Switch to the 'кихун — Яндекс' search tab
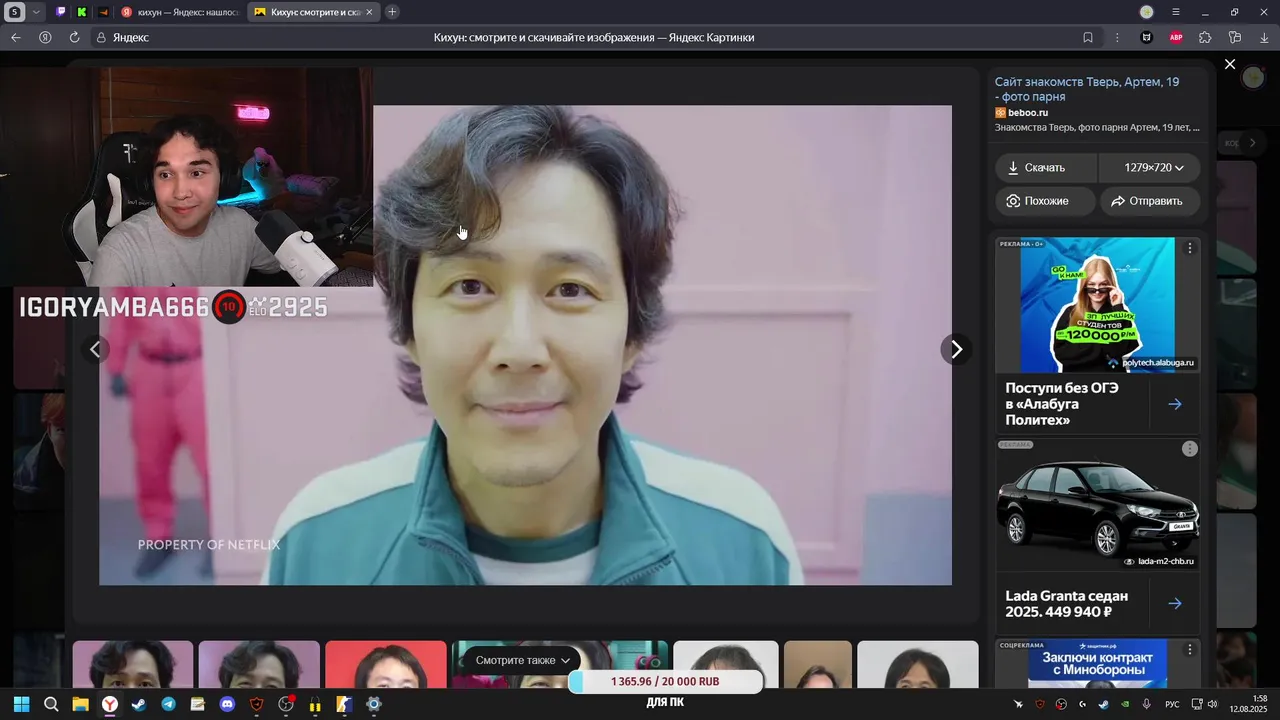Image resolution: width=1280 pixels, height=720 pixels. coord(180,12)
